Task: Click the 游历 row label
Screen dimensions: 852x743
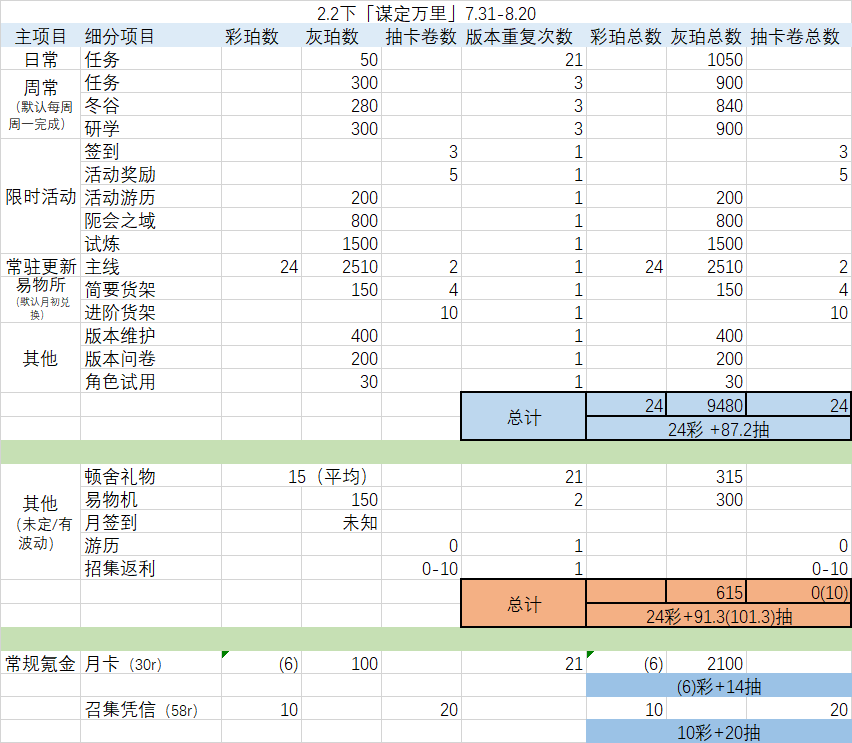Action: [x=151, y=545]
